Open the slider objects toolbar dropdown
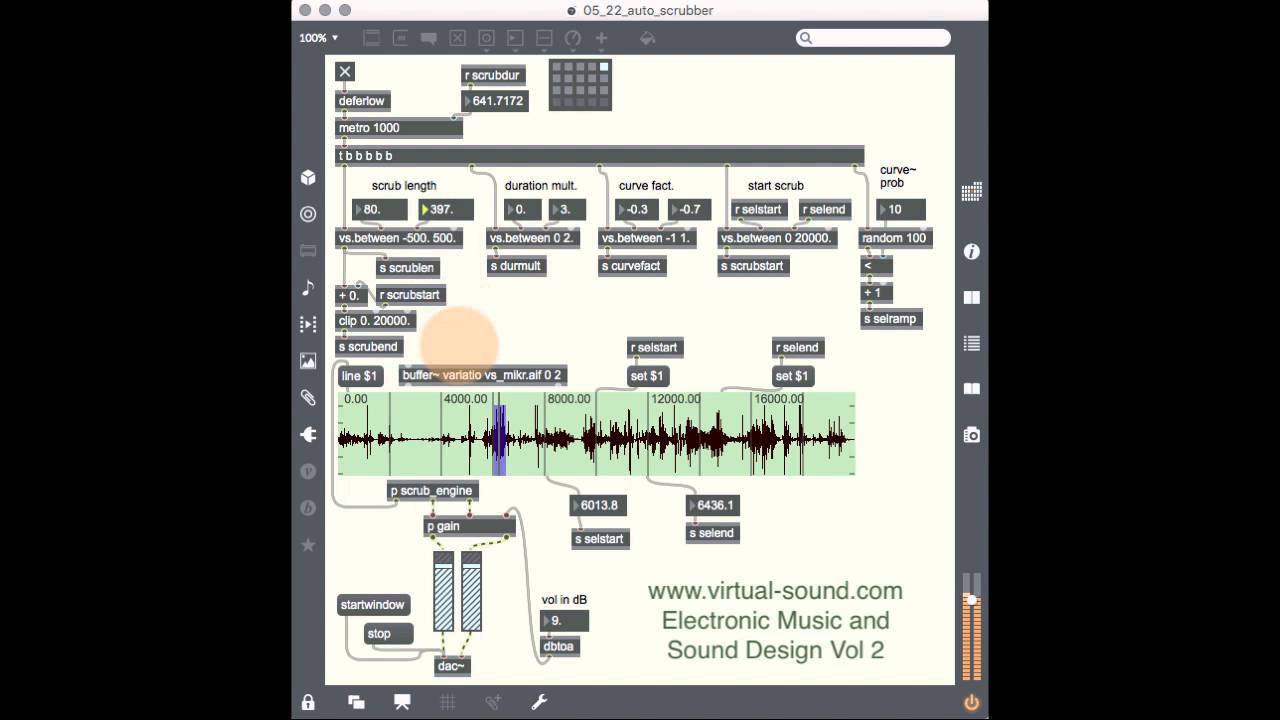 coord(544,38)
